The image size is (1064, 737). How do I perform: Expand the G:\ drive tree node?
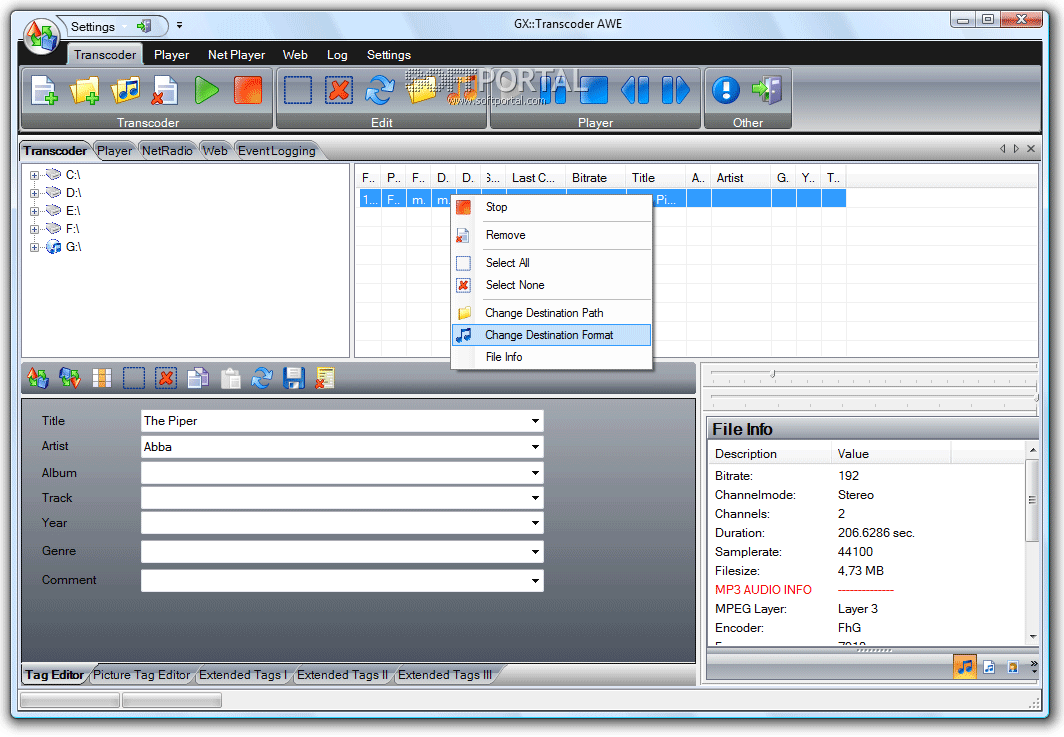[34, 247]
